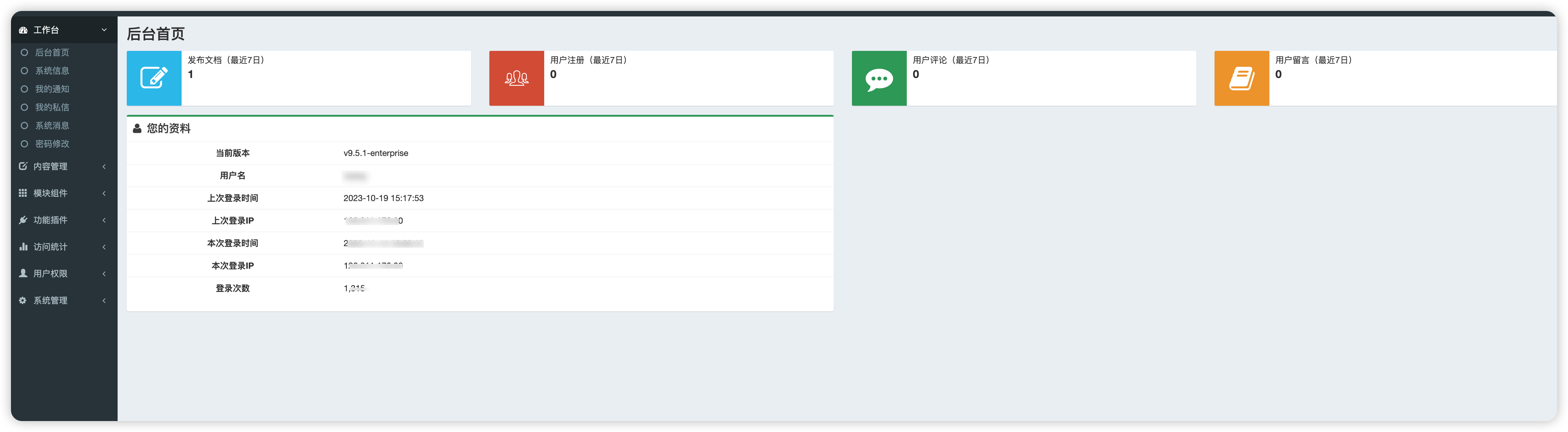This screenshot has width=1568, height=432.
Task: Click the 本次登录IP row label
Action: point(232,266)
